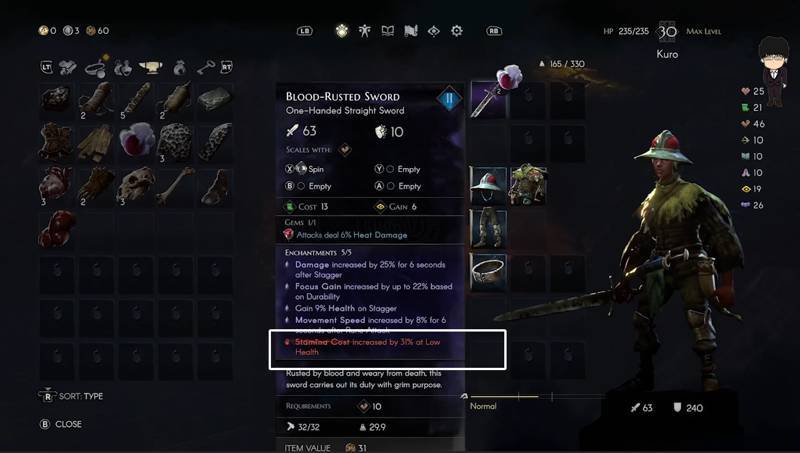The height and width of the screenshot is (453, 800).
Task: Filter inventory by key items icon
Action: [206, 67]
